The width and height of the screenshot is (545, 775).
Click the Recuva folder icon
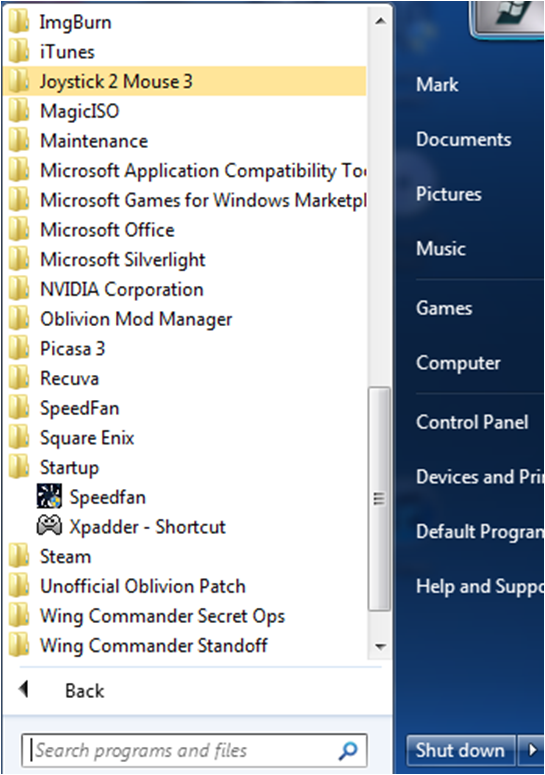coord(19,378)
